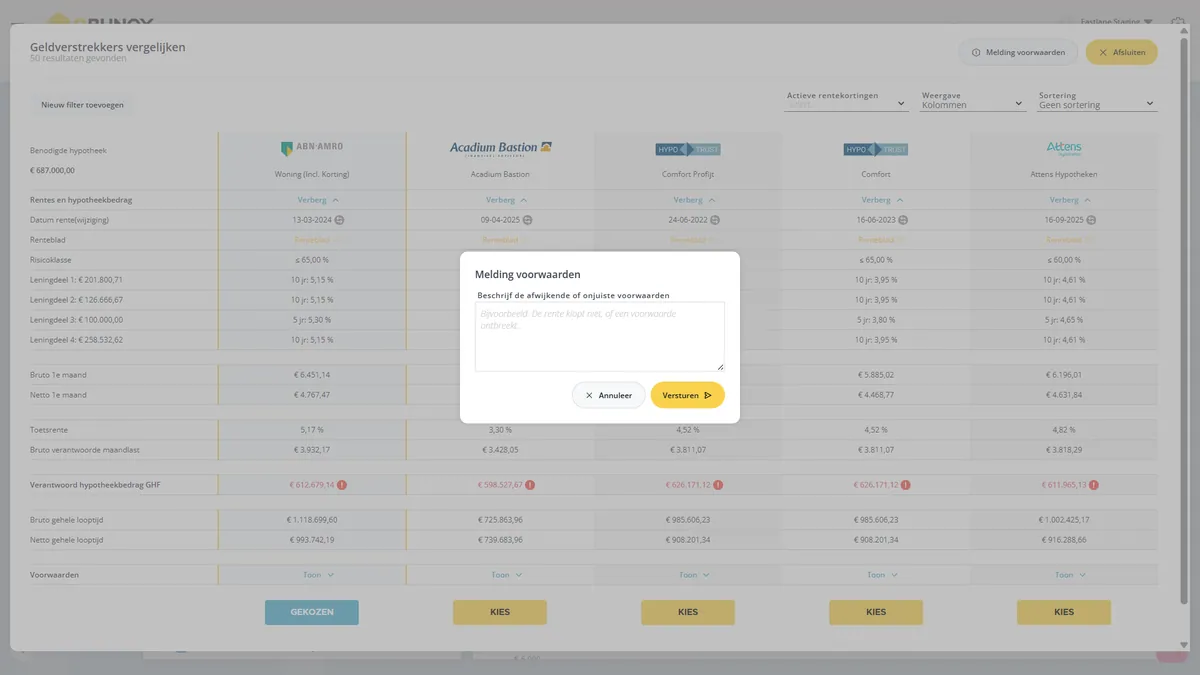
Task: Click the icon beside date 16-09-2025
Action: pos(1091,219)
